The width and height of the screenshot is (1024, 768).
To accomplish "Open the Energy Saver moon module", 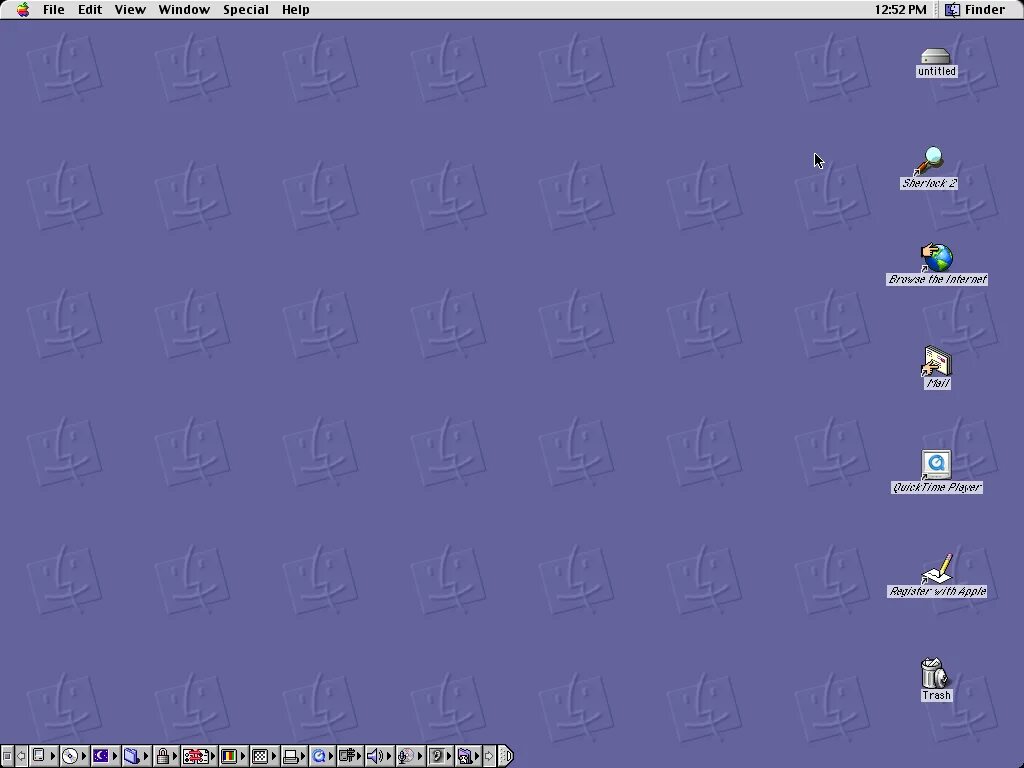I will point(104,756).
